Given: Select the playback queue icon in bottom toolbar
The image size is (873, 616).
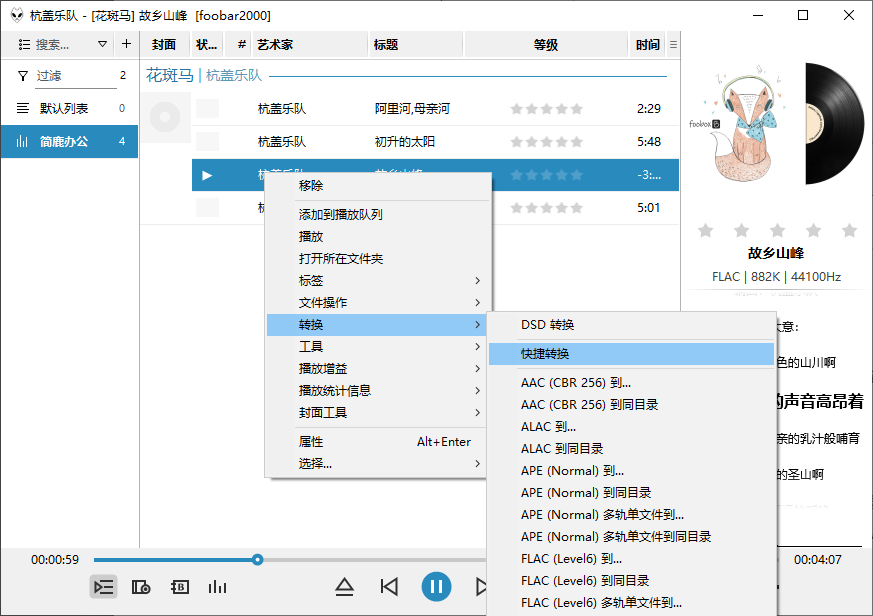Looking at the screenshot, I should click(104, 588).
